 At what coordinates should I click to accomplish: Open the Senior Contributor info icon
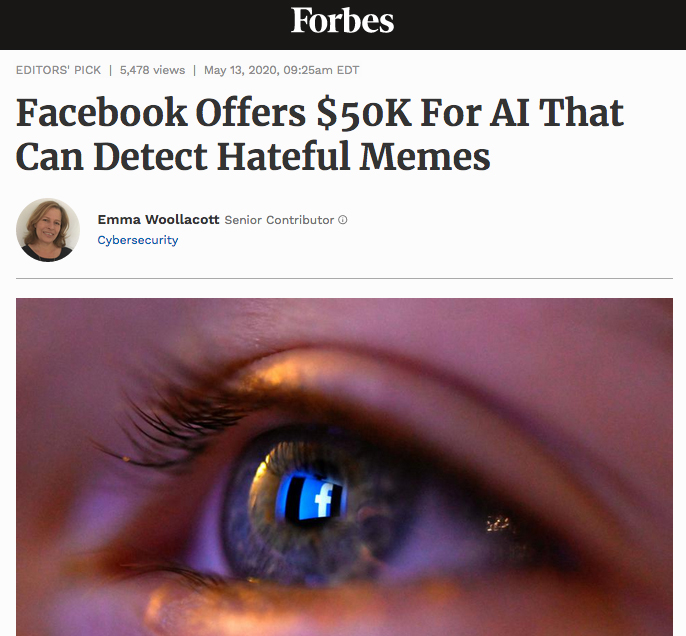coord(343,220)
